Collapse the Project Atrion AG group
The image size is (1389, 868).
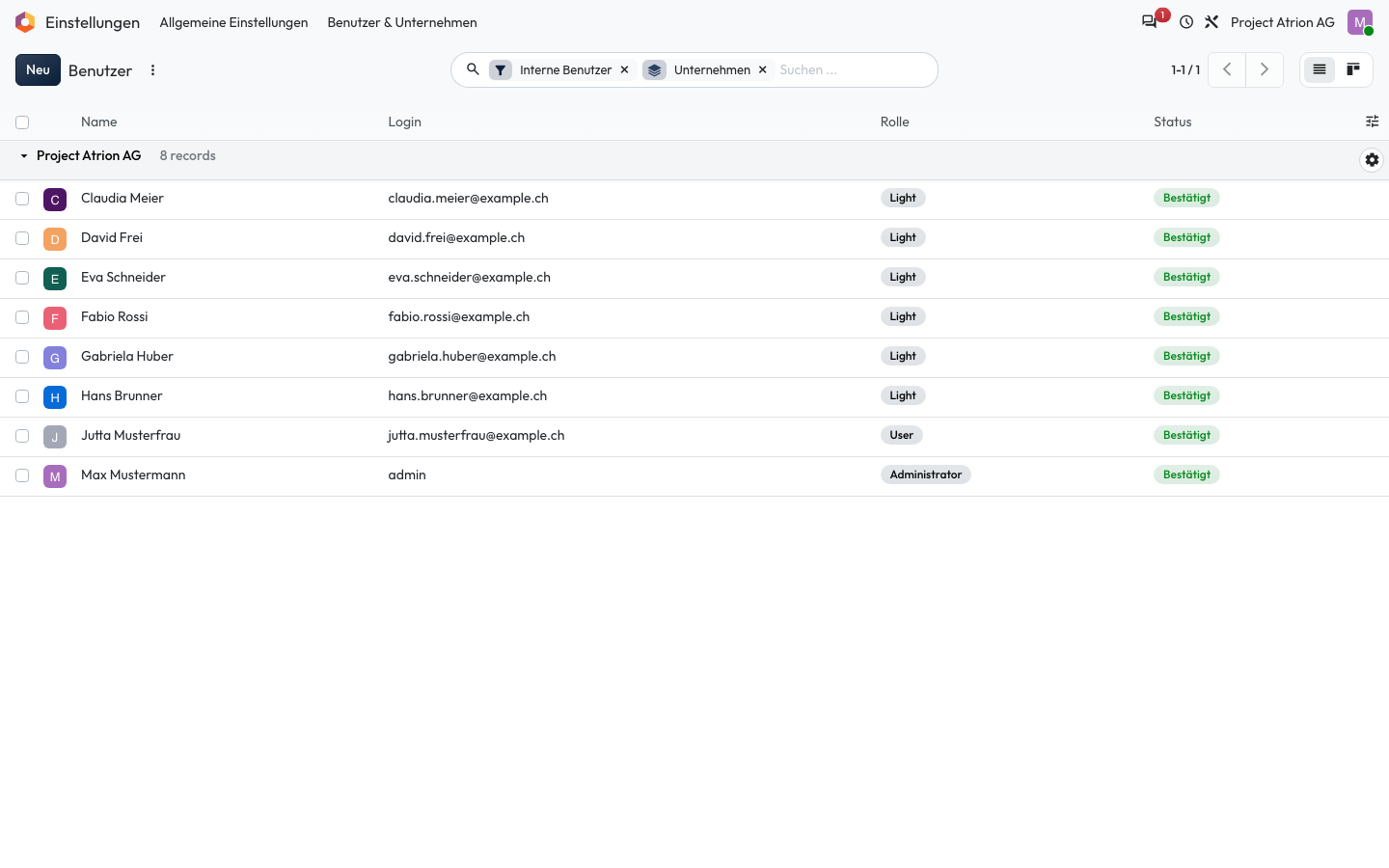pyautogui.click(x=24, y=156)
